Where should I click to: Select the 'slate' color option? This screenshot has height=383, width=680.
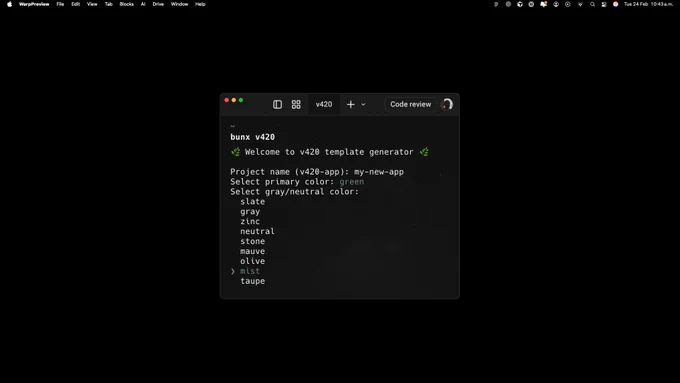(252, 202)
